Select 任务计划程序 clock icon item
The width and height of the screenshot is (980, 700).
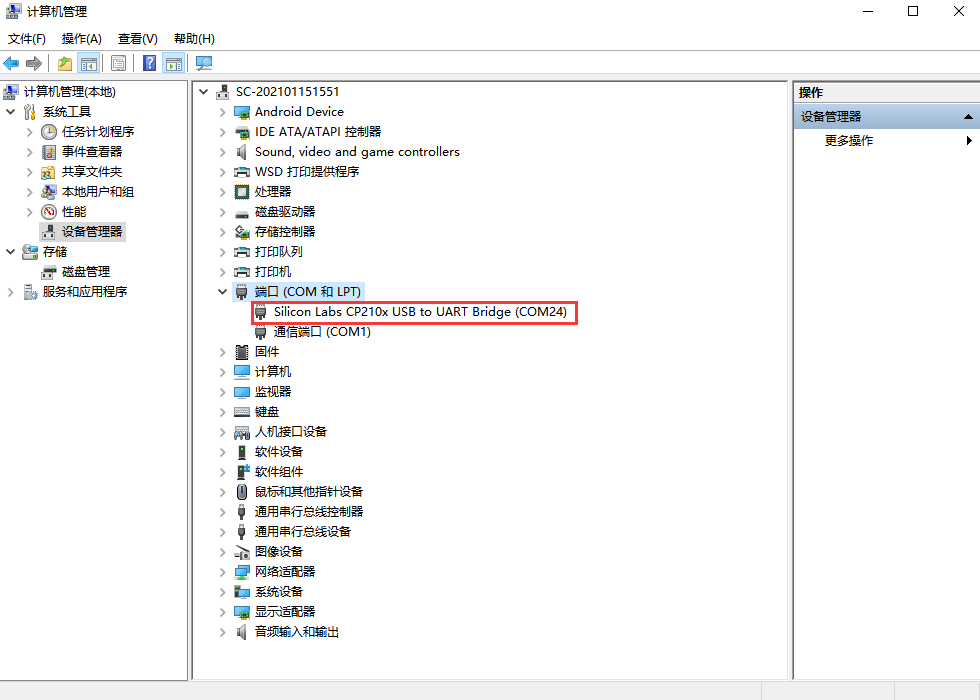coord(49,132)
